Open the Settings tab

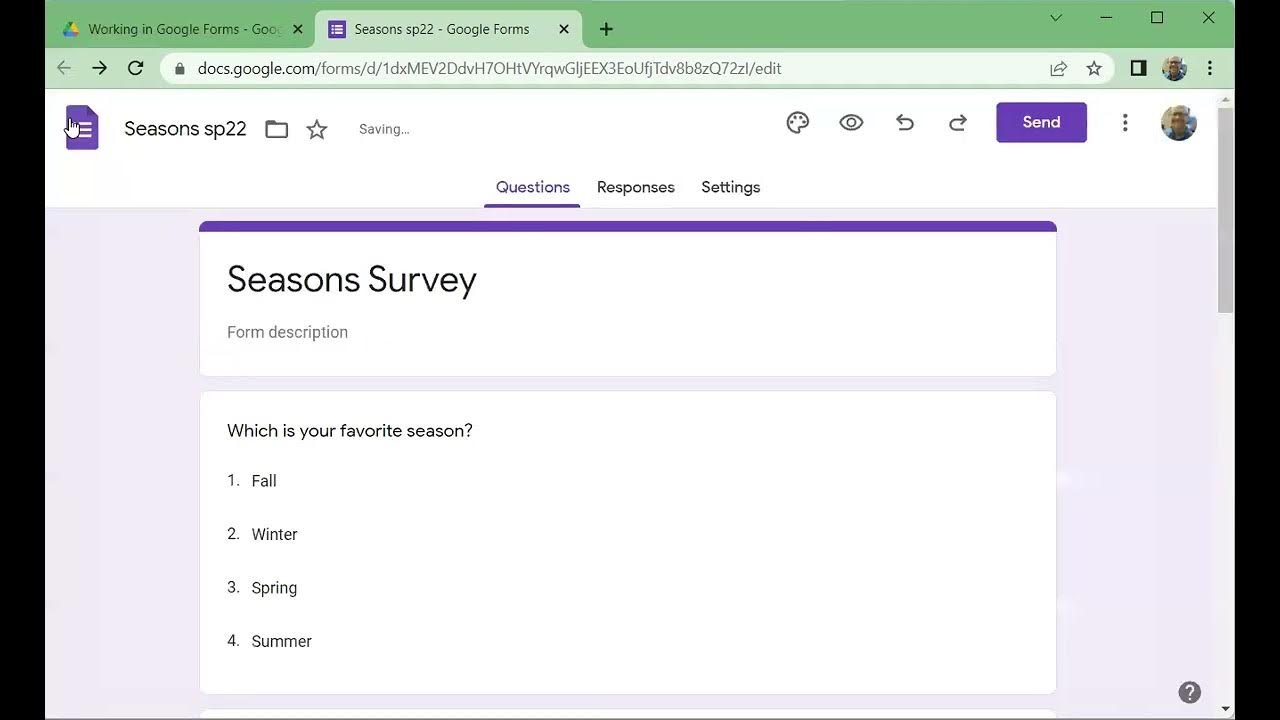tap(730, 187)
